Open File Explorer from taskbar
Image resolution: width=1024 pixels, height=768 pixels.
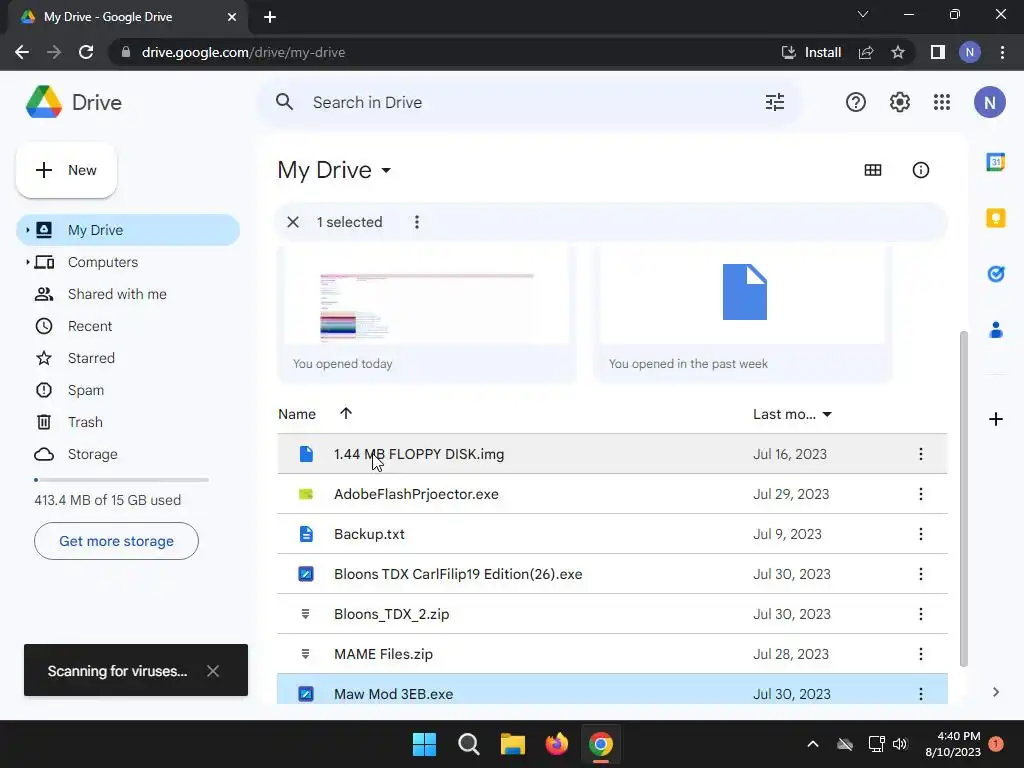pos(513,744)
